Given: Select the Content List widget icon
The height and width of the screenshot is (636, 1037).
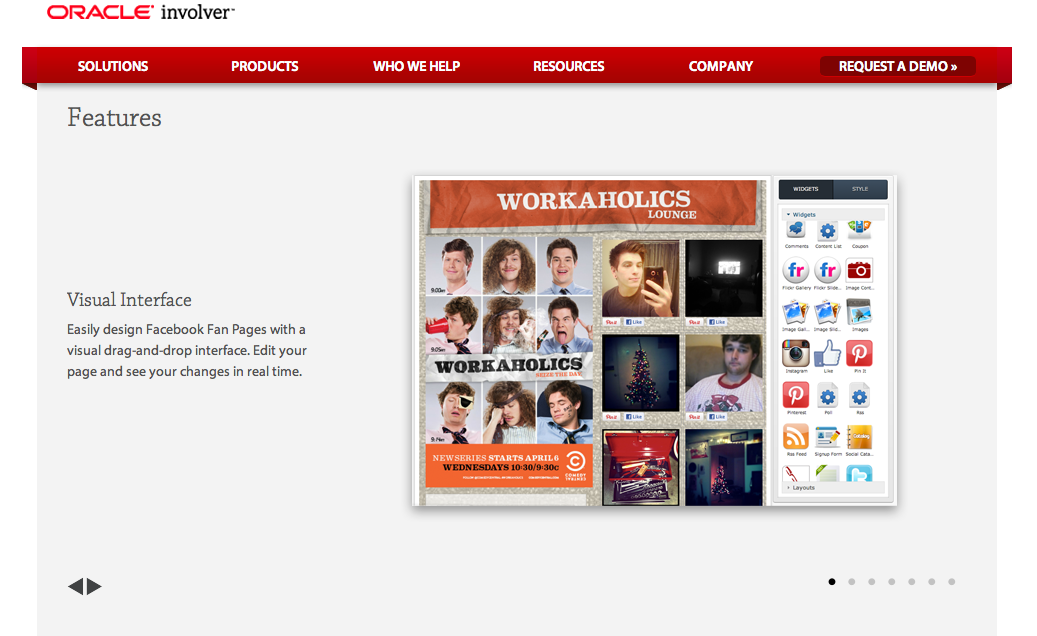Looking at the screenshot, I should pyautogui.click(x=827, y=231).
